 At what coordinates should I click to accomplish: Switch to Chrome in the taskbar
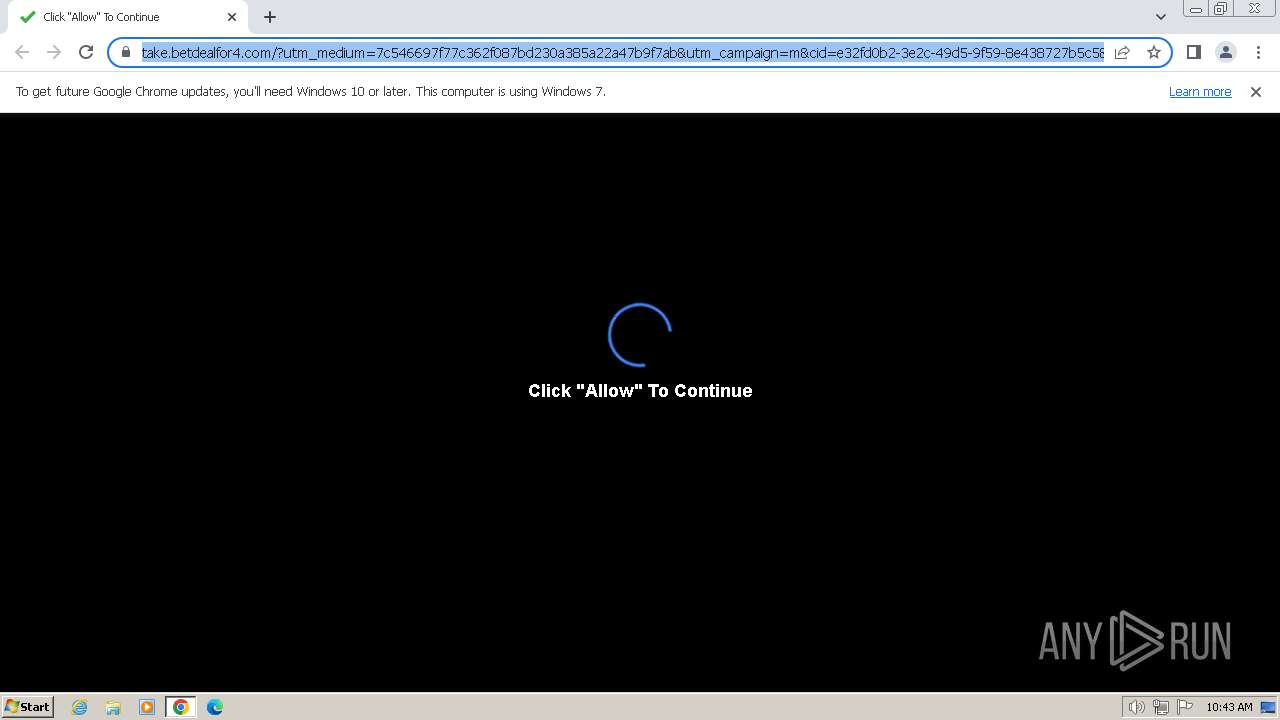click(181, 707)
